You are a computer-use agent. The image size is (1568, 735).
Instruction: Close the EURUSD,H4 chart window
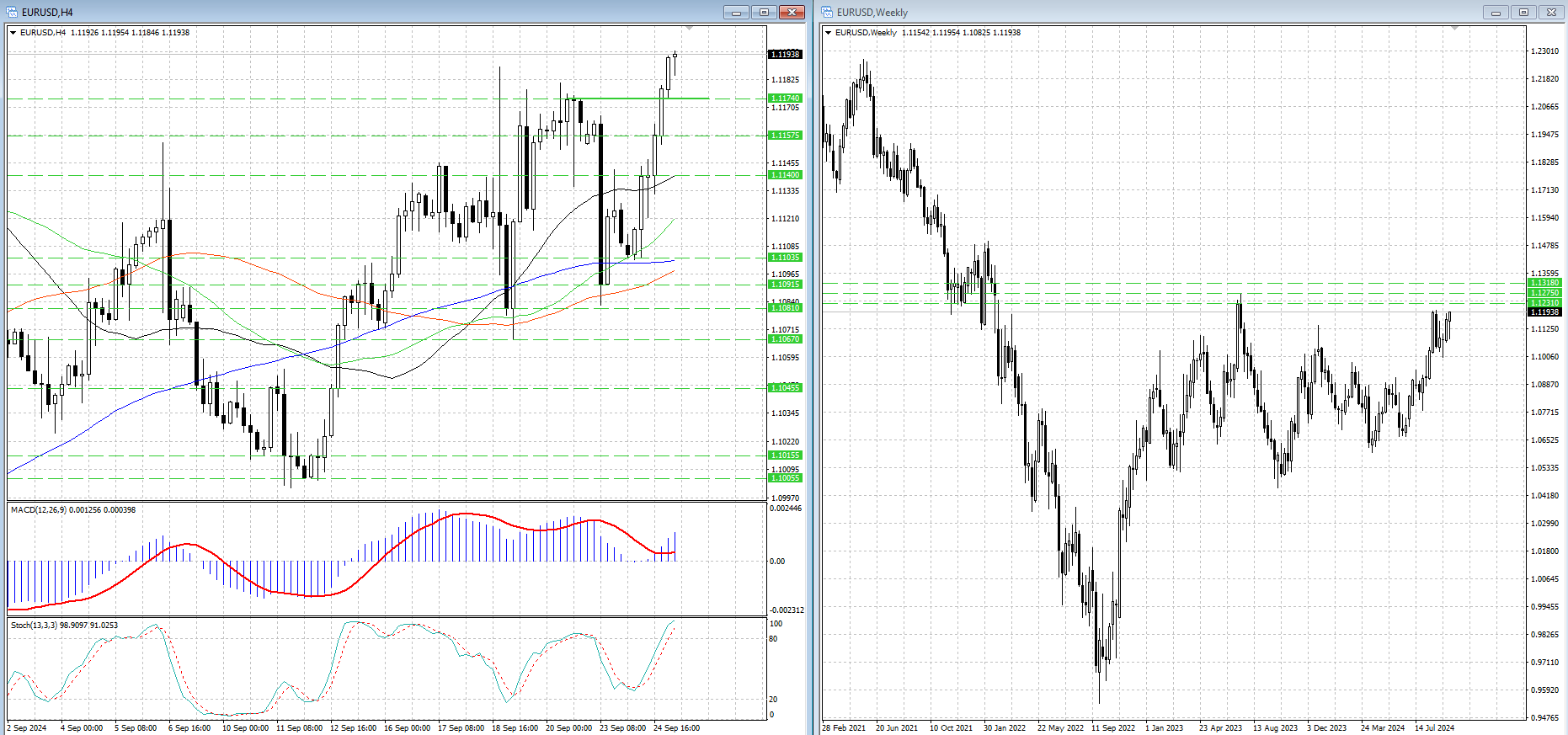pos(792,12)
